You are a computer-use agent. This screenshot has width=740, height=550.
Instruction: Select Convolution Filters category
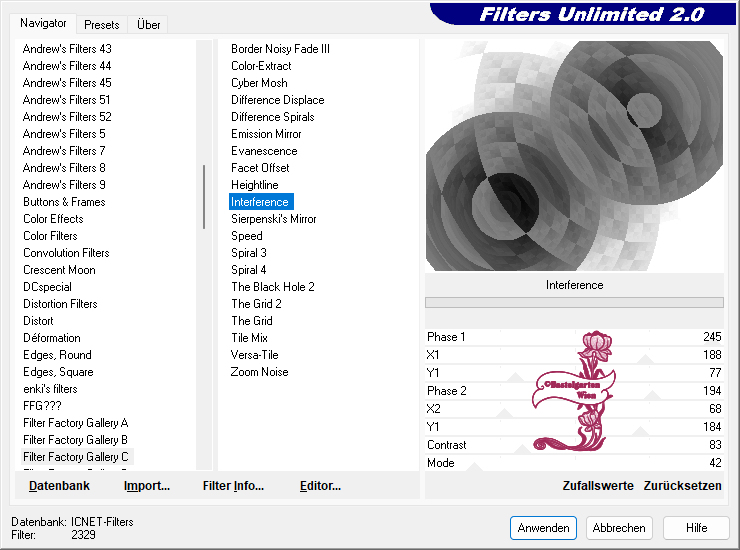pos(66,253)
